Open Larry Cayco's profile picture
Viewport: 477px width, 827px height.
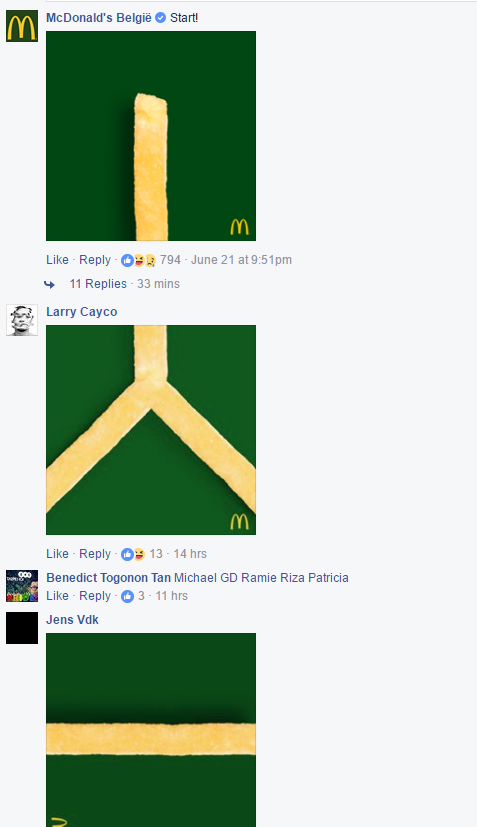[x=22, y=320]
